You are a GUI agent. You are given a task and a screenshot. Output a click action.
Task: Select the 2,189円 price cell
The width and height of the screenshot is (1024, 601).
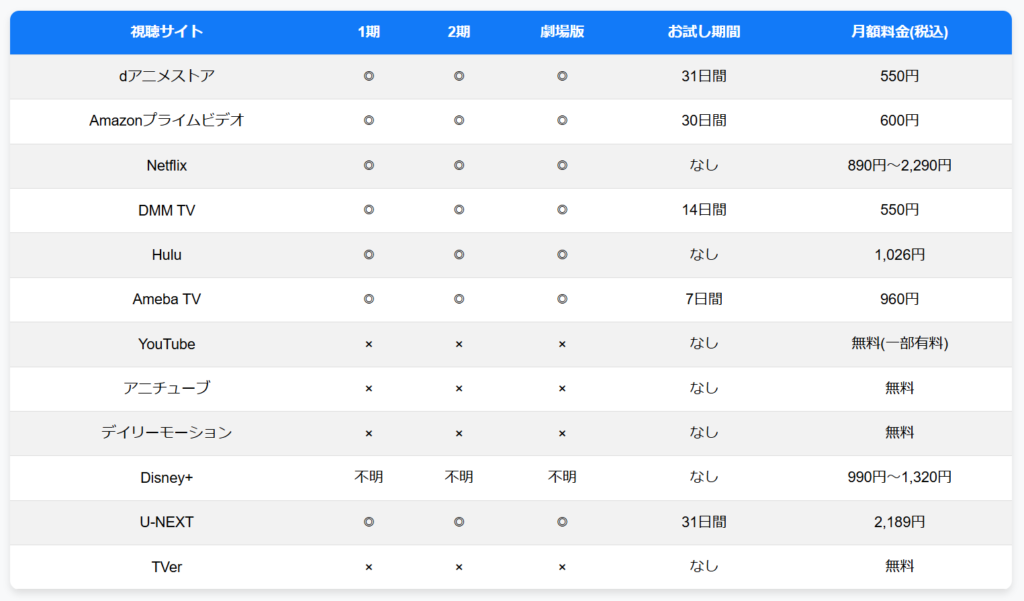point(899,522)
